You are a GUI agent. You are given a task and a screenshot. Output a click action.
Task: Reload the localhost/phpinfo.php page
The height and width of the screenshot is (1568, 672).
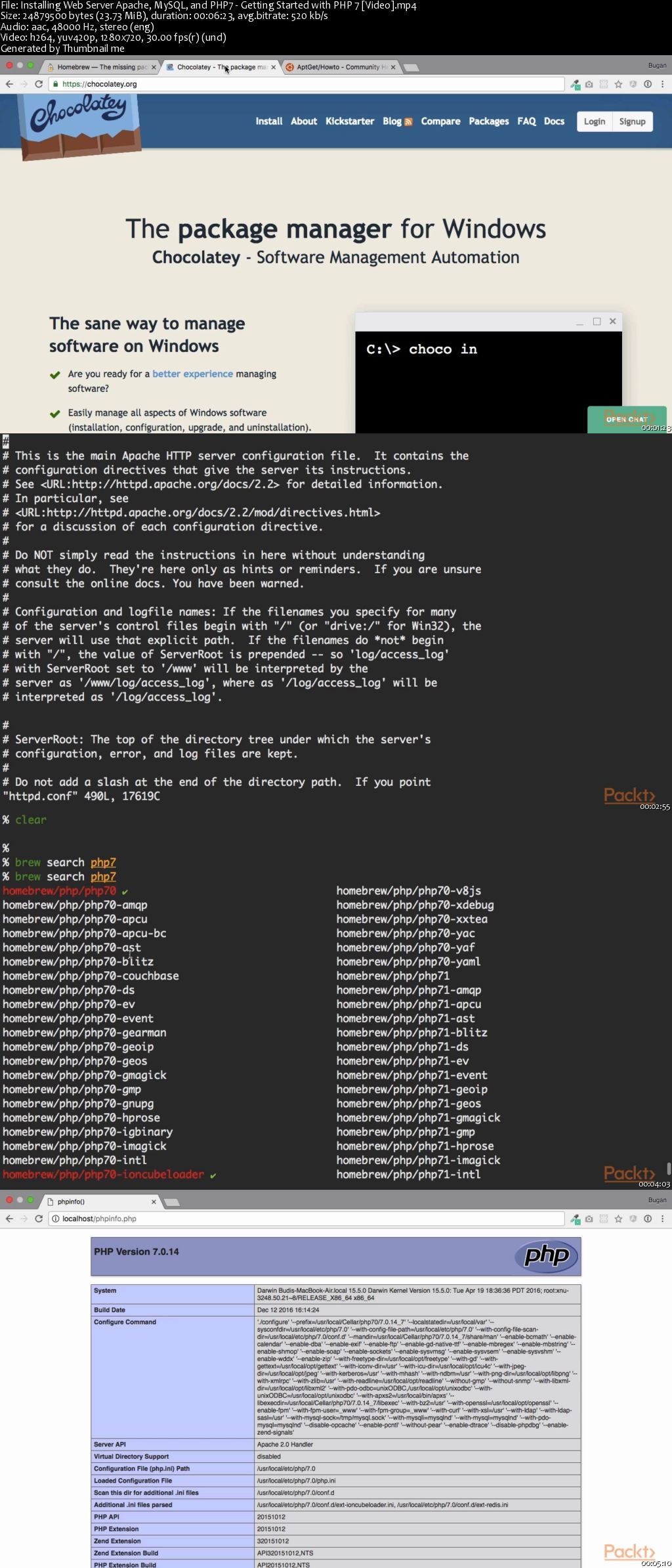point(39,1219)
